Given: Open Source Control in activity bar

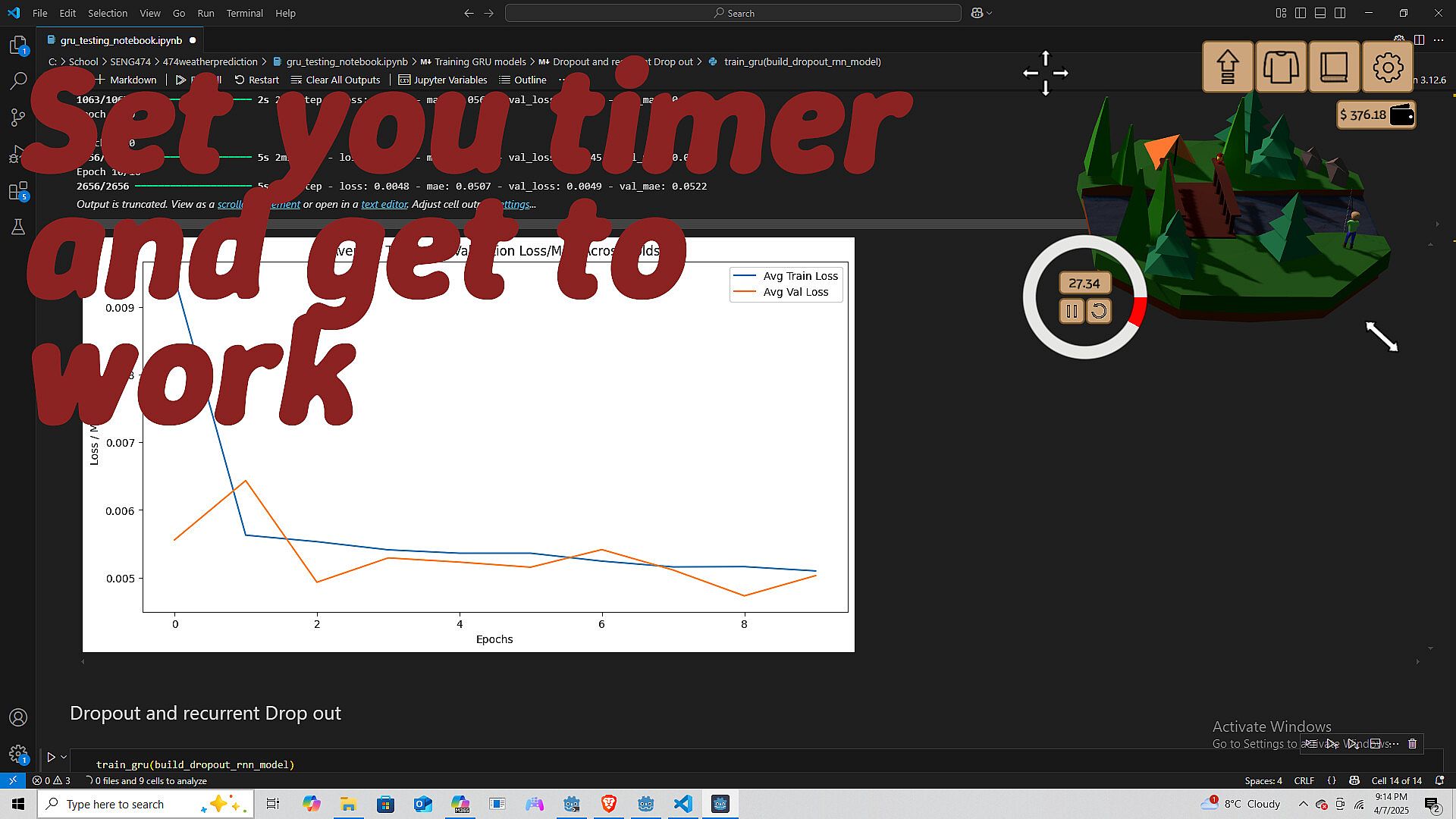Looking at the screenshot, I should (x=18, y=118).
